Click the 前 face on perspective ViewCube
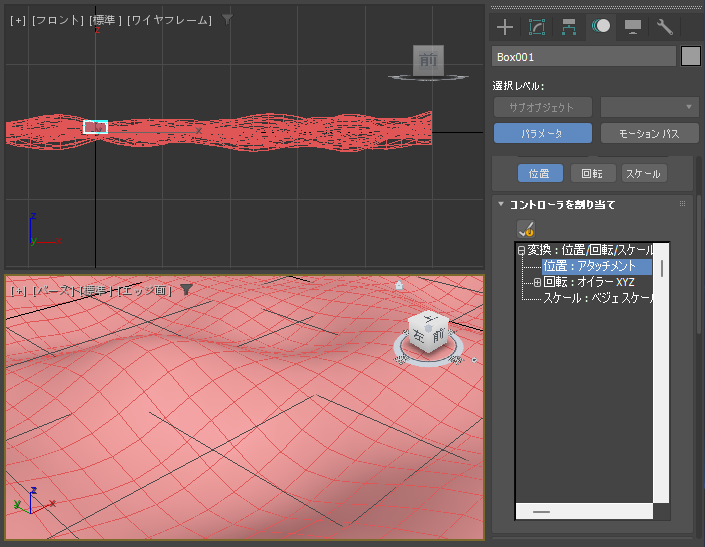 pyautogui.click(x=438, y=336)
